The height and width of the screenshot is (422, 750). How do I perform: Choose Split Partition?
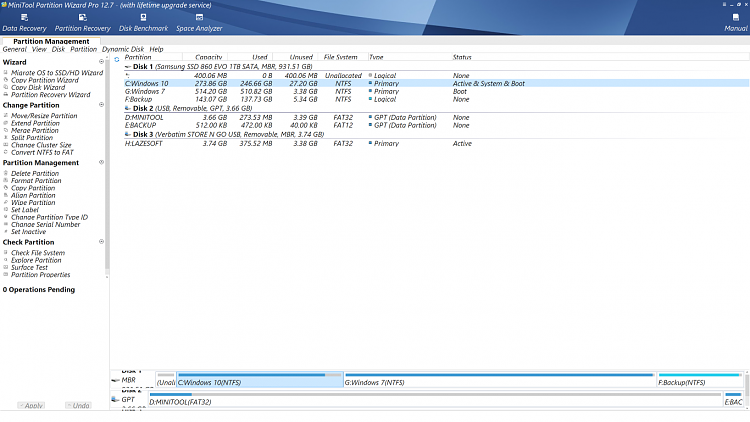tap(32, 138)
